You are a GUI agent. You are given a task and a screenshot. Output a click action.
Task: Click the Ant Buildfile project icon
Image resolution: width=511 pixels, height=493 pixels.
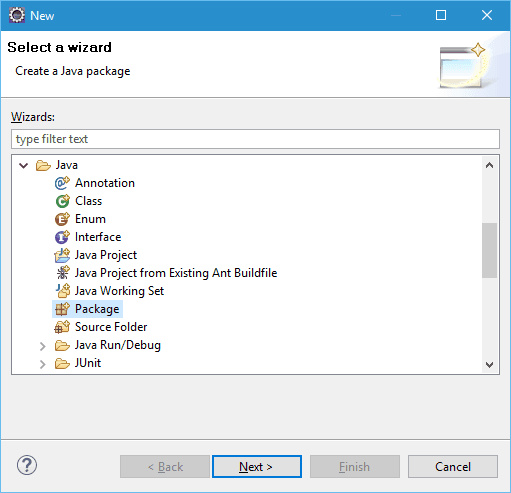point(62,273)
